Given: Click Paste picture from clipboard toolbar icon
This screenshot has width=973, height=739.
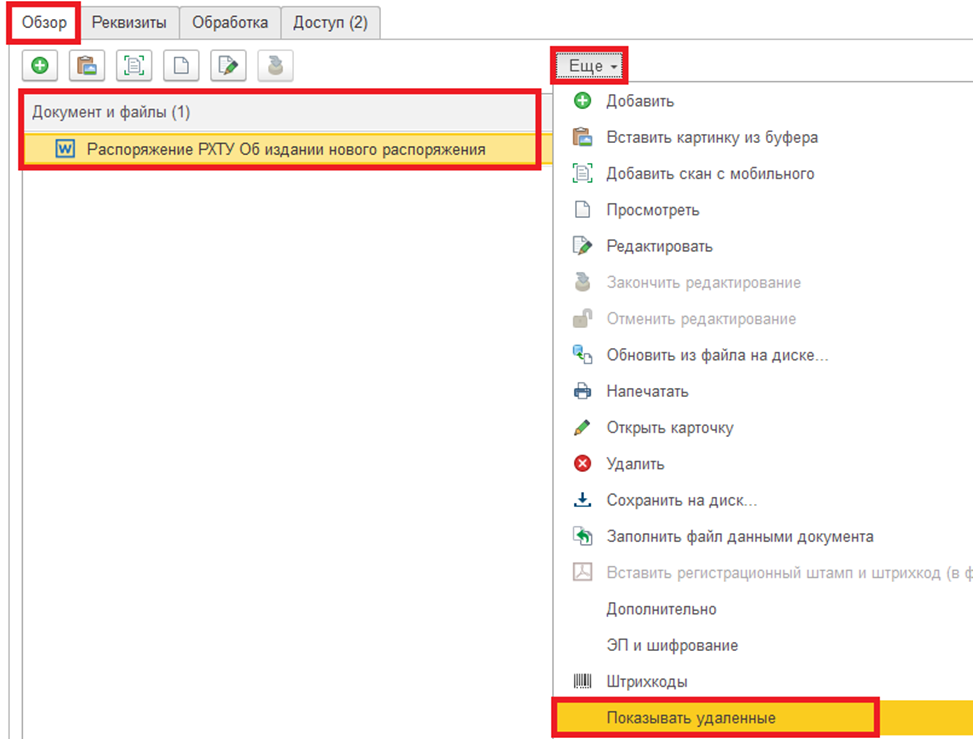Looking at the screenshot, I should pos(86,66).
